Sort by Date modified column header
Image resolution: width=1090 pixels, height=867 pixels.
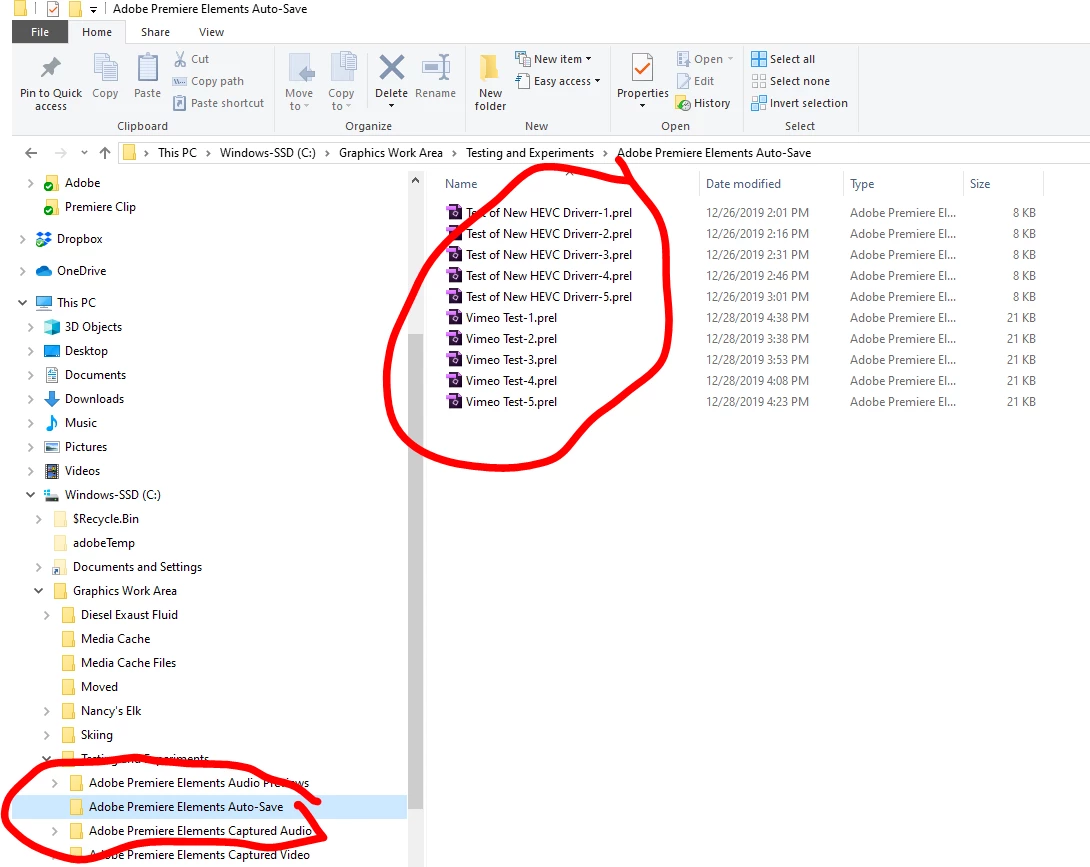pyautogui.click(x=743, y=184)
